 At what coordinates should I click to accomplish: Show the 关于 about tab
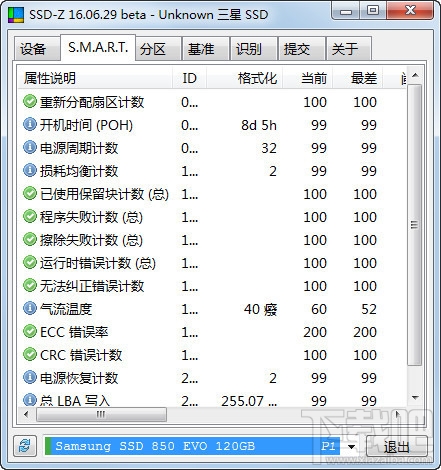click(x=349, y=49)
